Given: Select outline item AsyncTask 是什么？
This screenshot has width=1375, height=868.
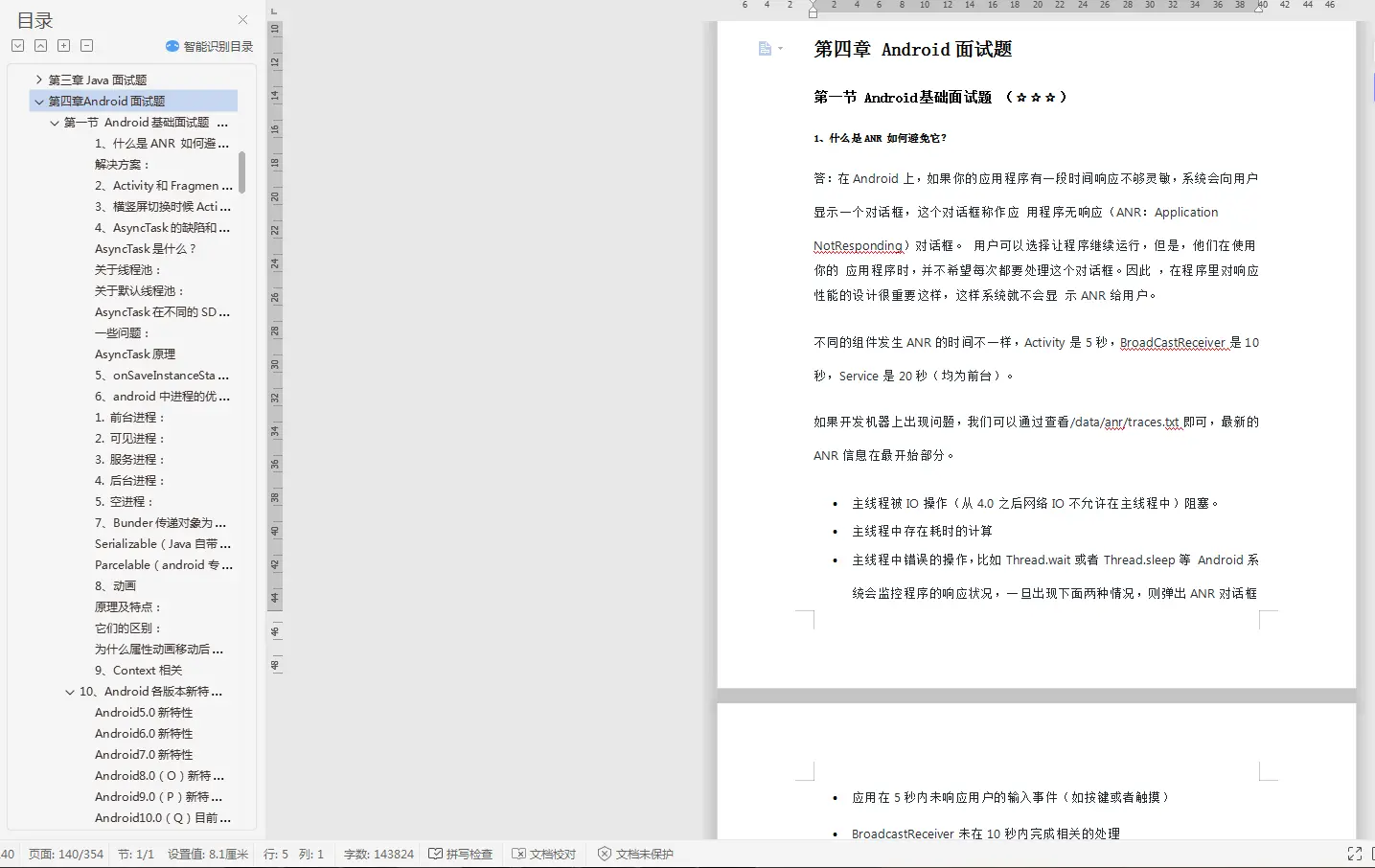Looking at the screenshot, I should [x=146, y=249].
